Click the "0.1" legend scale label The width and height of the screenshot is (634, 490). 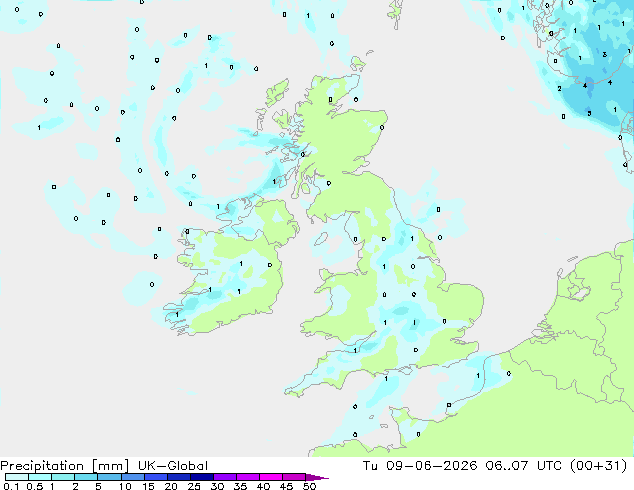pyautogui.click(x=11, y=486)
